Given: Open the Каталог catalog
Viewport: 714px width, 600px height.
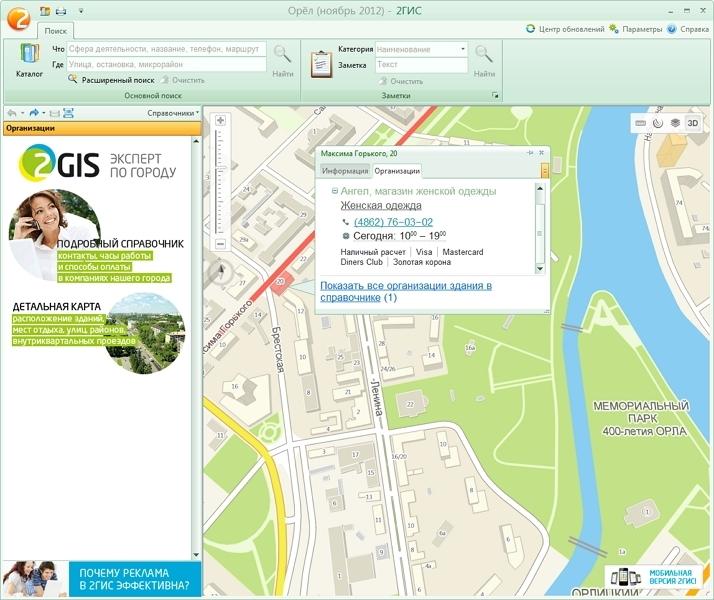Looking at the screenshot, I should tap(29, 60).
